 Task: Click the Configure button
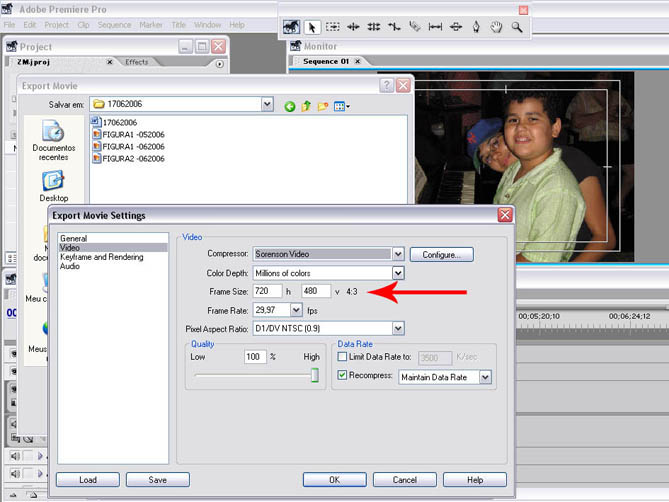[441, 254]
